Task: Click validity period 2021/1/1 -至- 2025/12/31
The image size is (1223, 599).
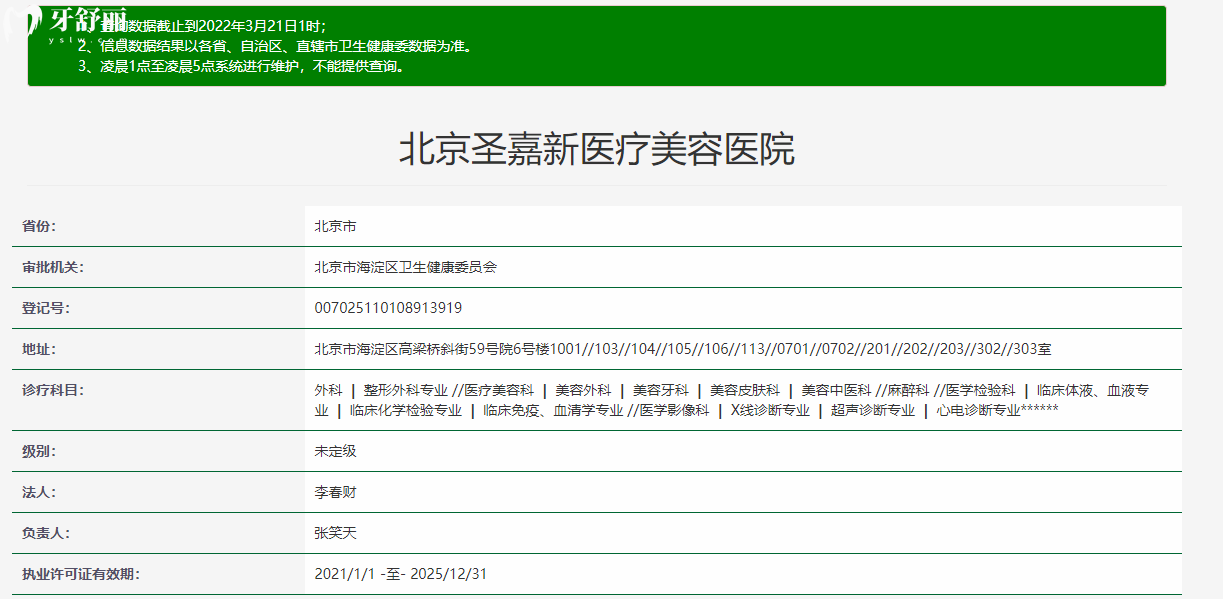Action: pyautogui.click(x=401, y=574)
